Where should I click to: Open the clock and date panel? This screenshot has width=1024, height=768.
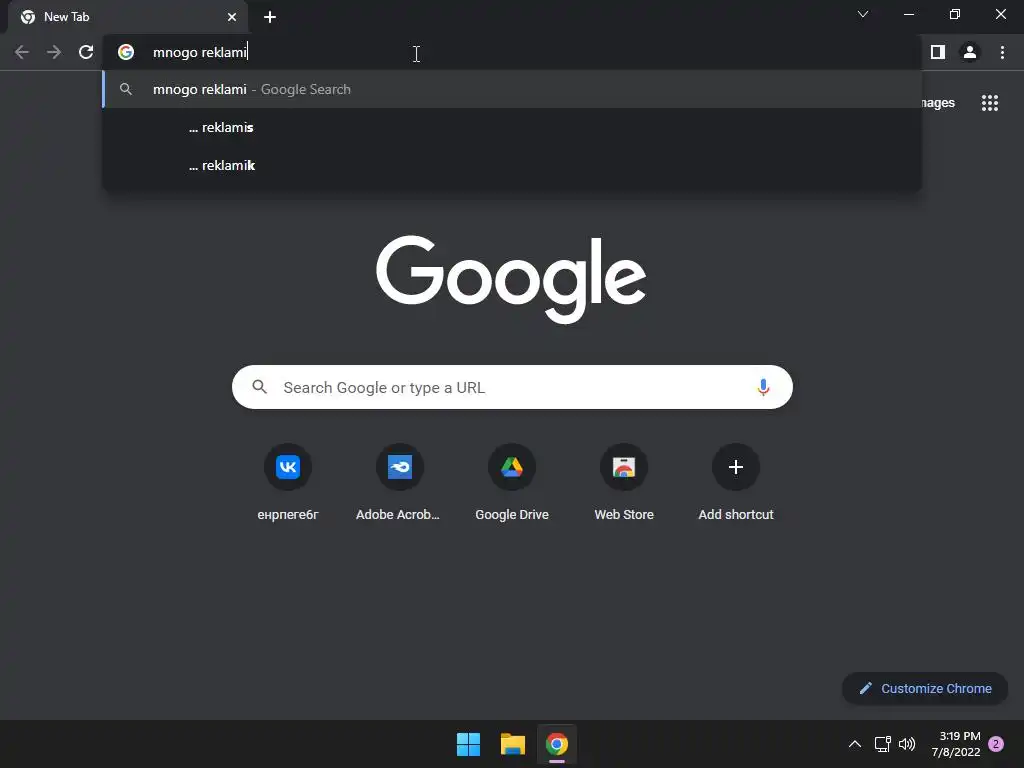pyautogui.click(x=955, y=744)
